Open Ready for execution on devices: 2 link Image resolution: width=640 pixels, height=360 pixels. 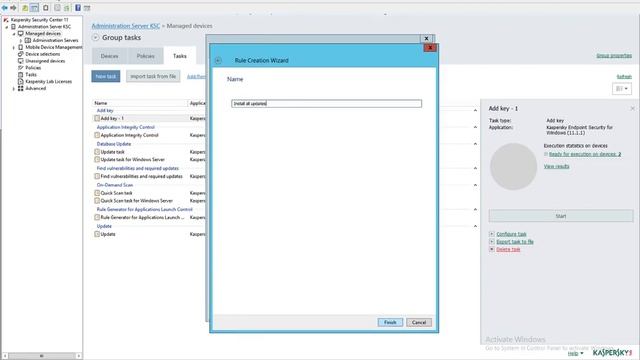click(x=585, y=154)
